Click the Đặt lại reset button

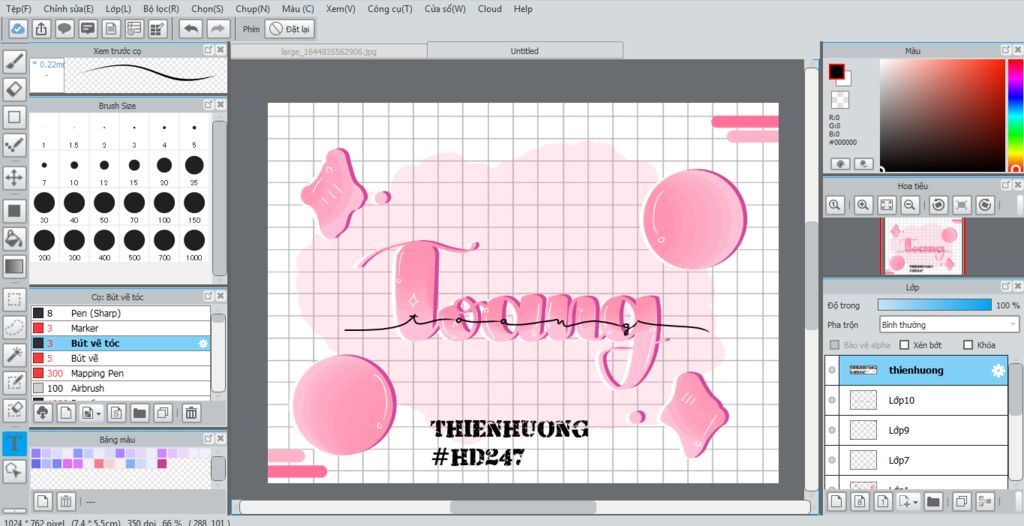290,29
